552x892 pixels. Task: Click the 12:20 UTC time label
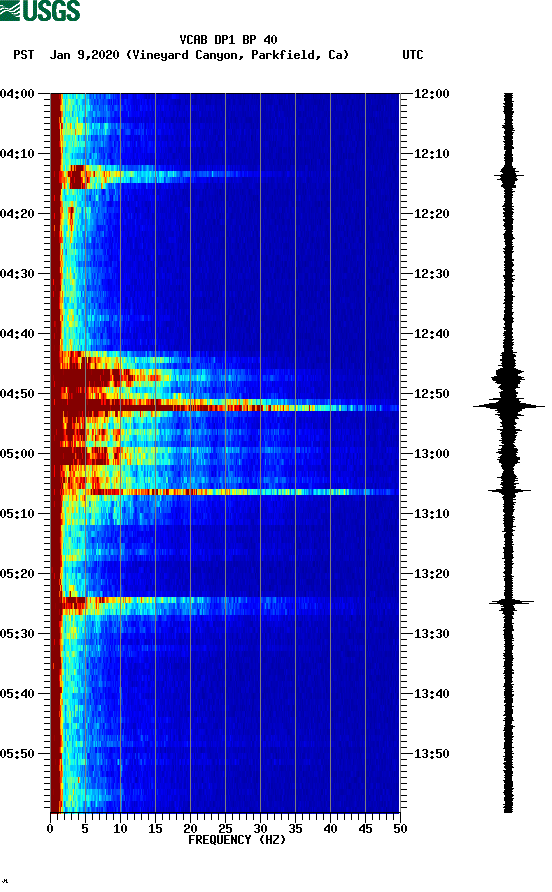point(431,214)
